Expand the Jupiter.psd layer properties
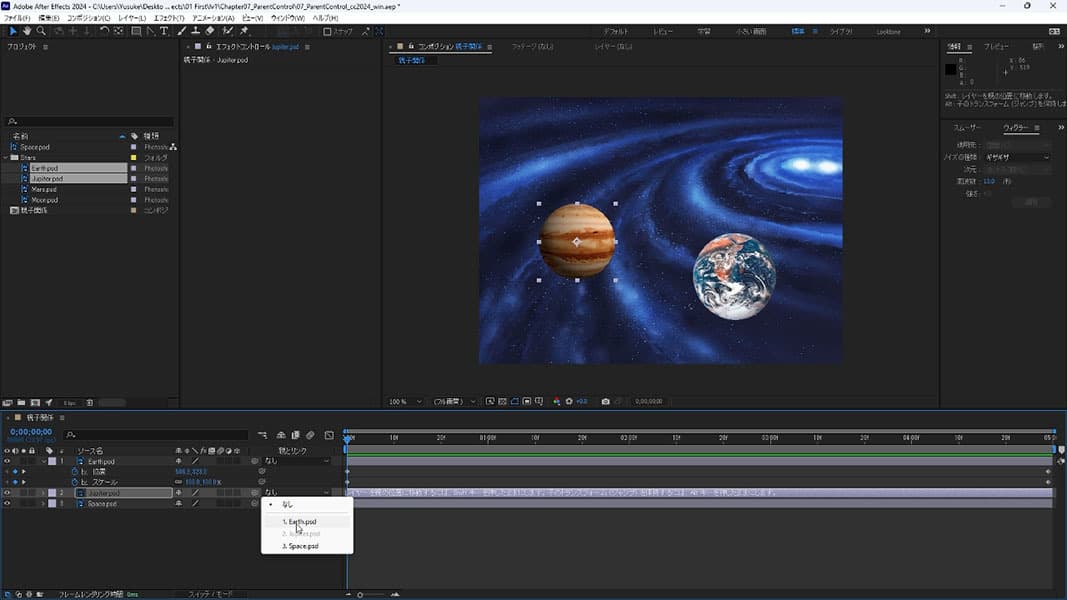This screenshot has width=1067, height=600. click(43, 493)
